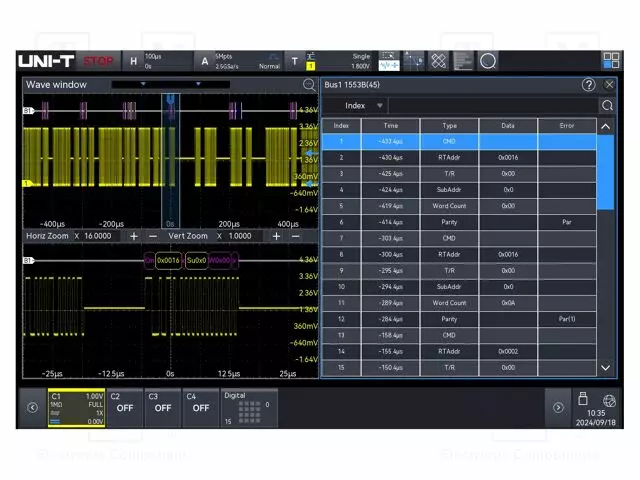
Task: Click the network globe icon
Action: click(x=609, y=400)
